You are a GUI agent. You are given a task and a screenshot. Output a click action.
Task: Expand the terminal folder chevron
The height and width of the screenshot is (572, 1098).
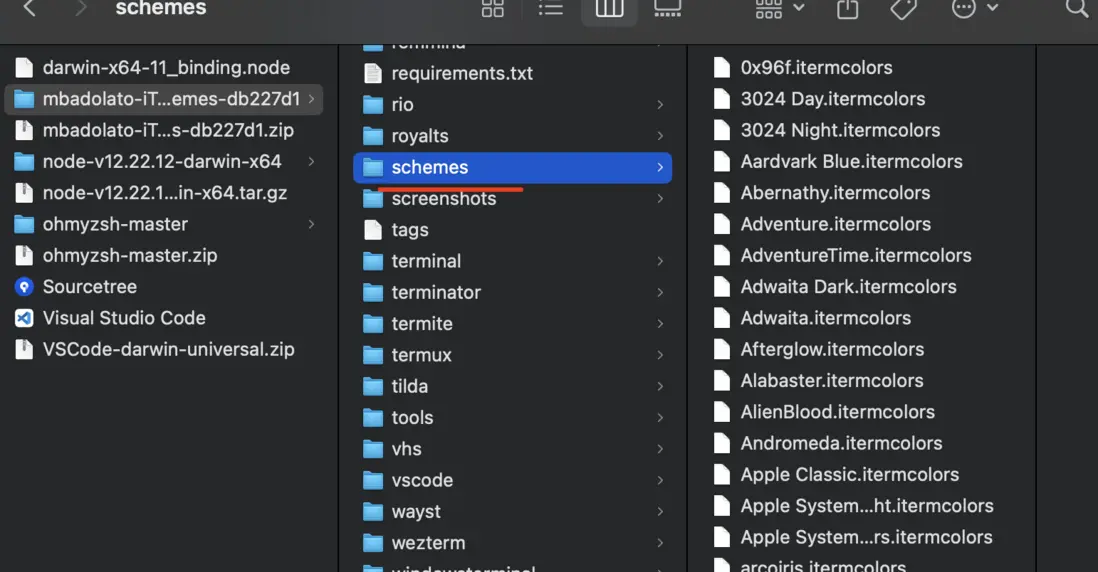coord(660,261)
